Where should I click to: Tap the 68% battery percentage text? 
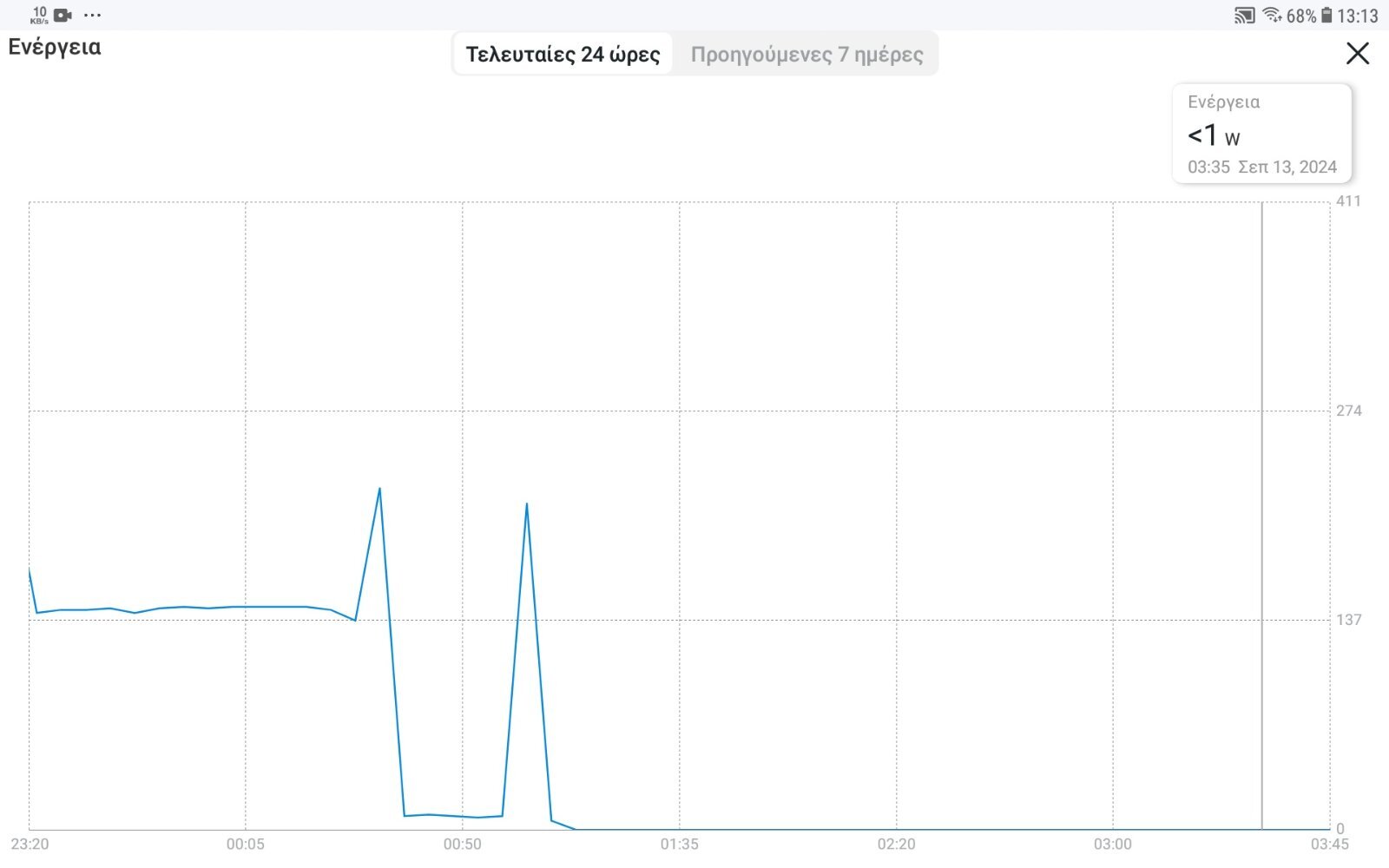tap(1300, 16)
